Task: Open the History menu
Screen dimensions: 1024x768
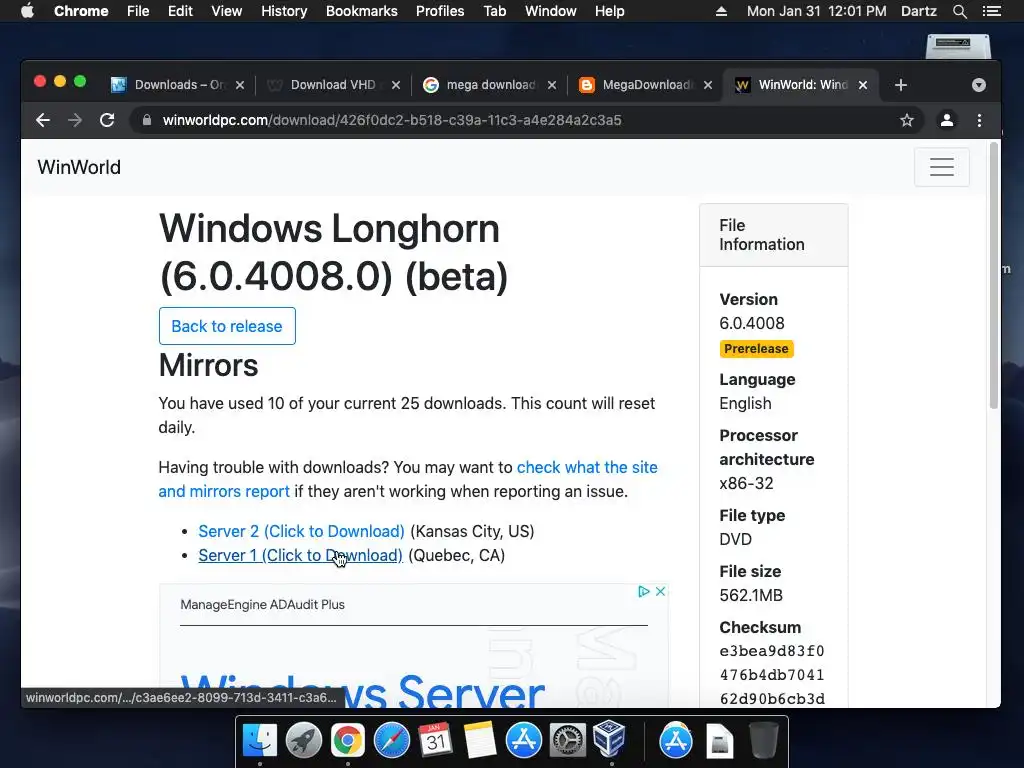Action: tap(284, 11)
